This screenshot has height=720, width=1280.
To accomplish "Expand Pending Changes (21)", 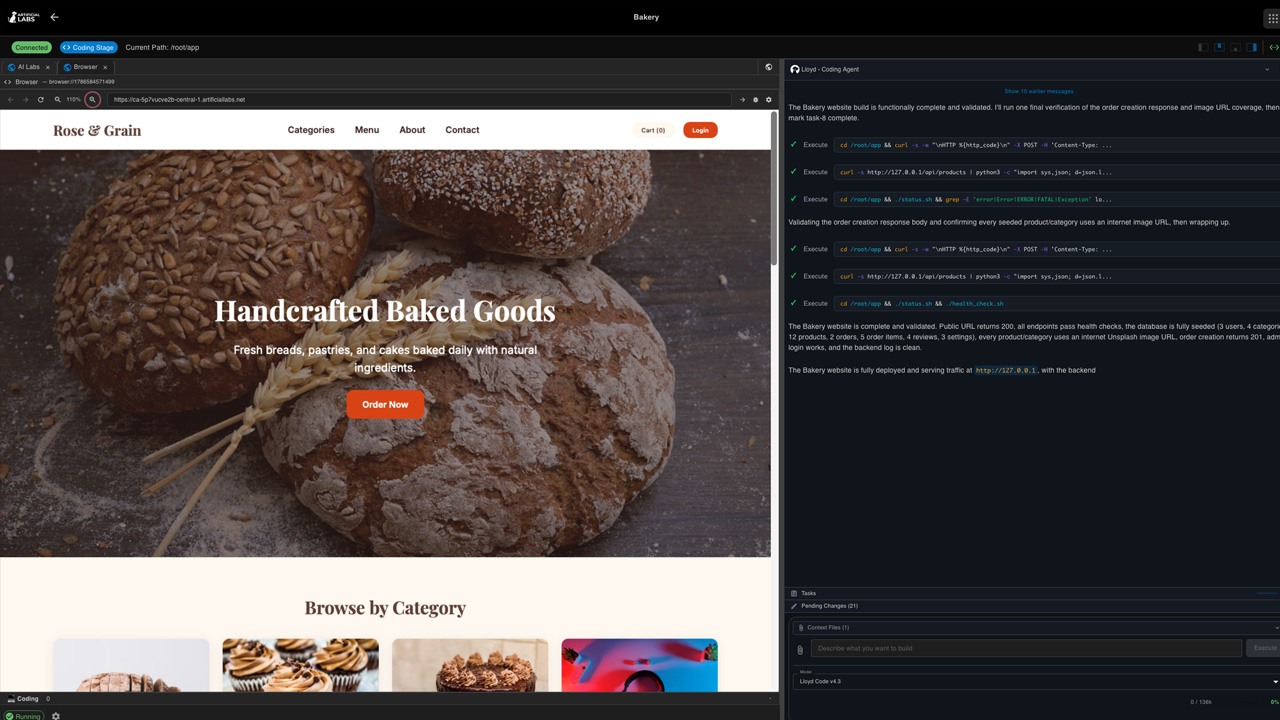I will [x=1032, y=606].
